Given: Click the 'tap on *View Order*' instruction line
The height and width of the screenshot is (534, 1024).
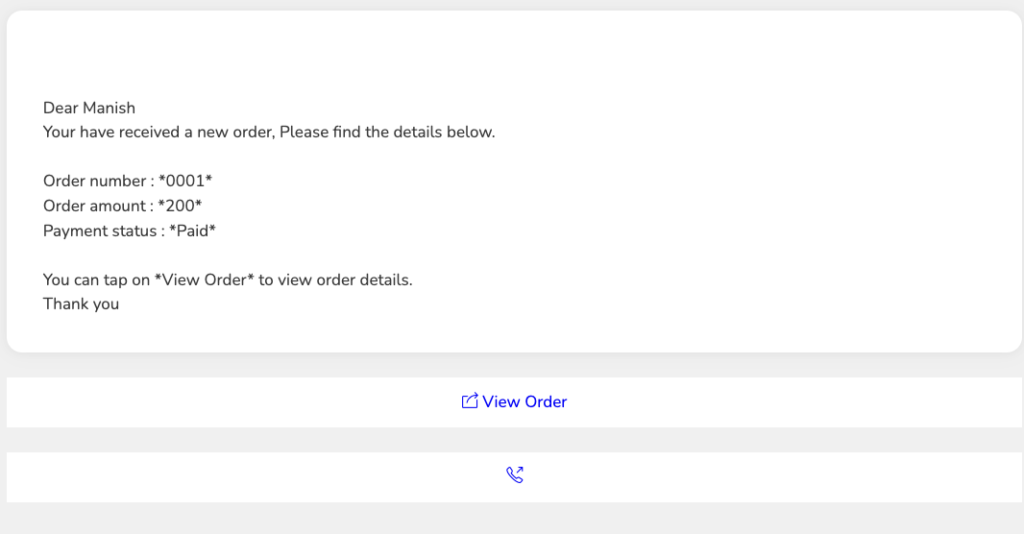Looking at the screenshot, I should (x=228, y=279).
